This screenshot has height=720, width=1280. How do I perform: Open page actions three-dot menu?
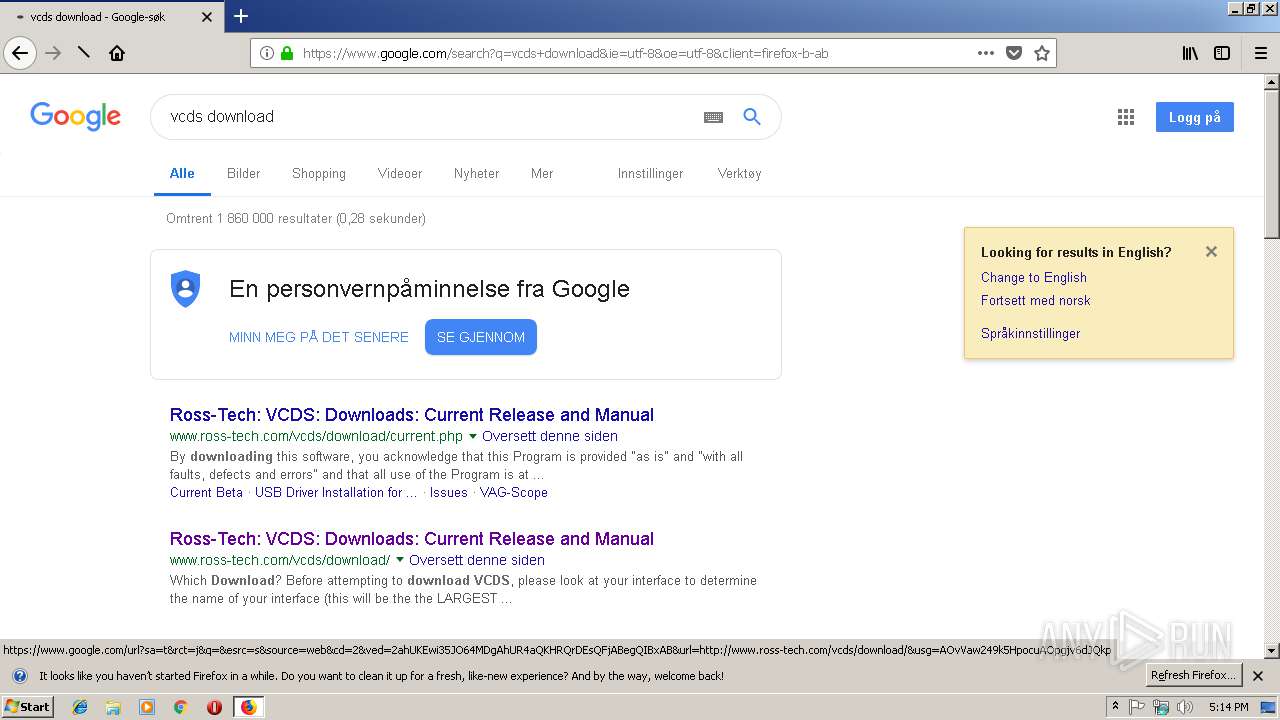tap(986, 53)
